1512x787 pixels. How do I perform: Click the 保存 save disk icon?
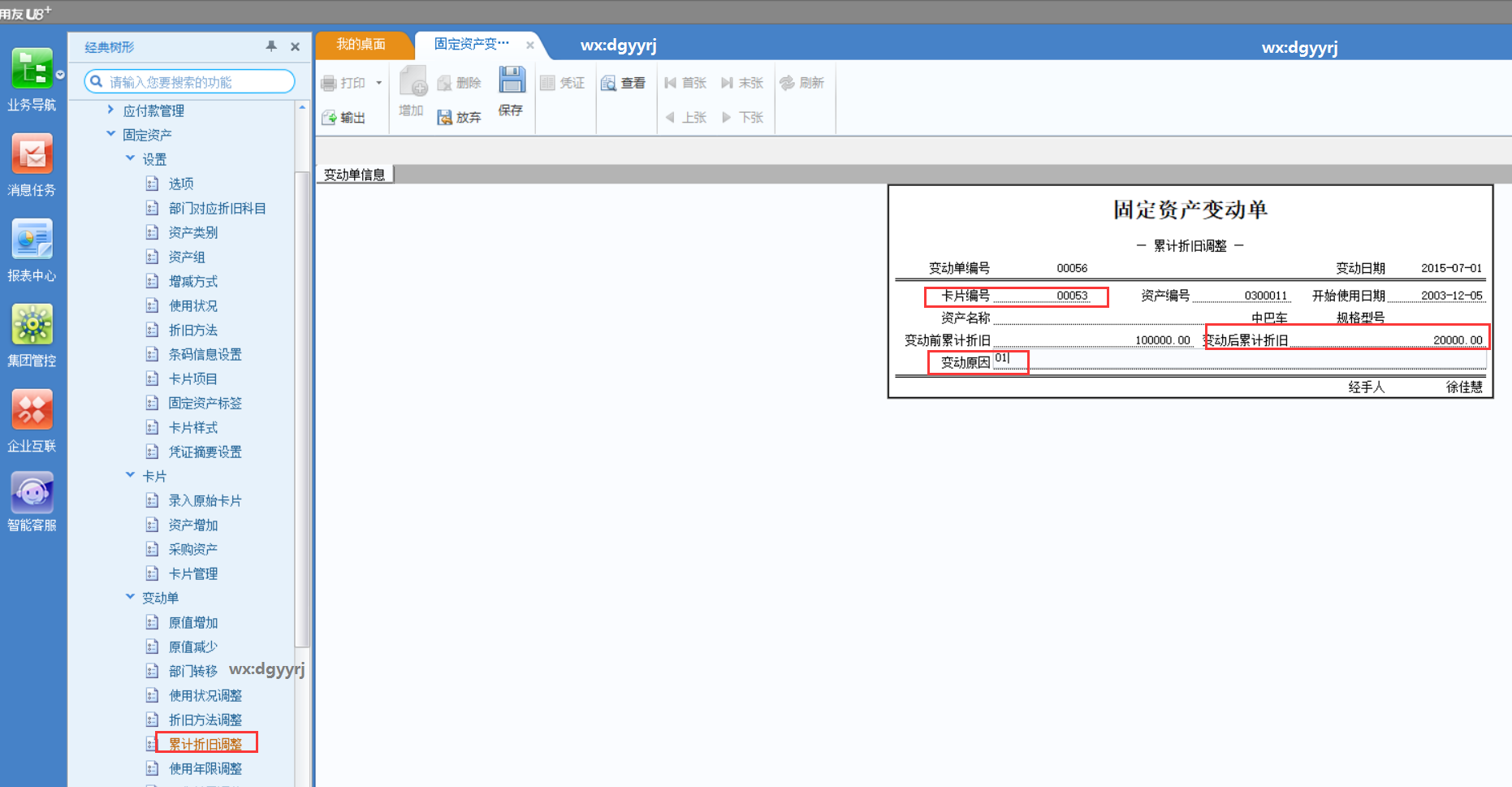click(x=512, y=80)
